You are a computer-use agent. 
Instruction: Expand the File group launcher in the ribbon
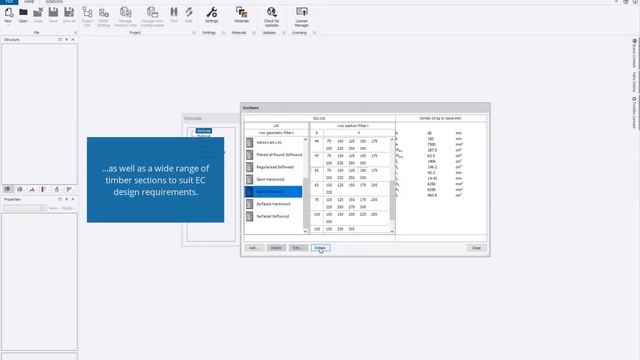76,33
